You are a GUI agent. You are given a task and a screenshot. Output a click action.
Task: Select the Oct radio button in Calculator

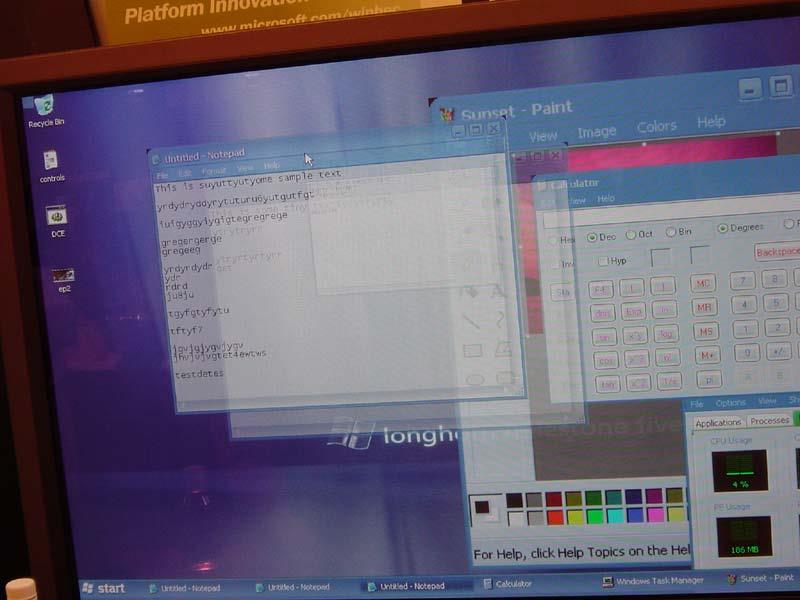point(639,234)
